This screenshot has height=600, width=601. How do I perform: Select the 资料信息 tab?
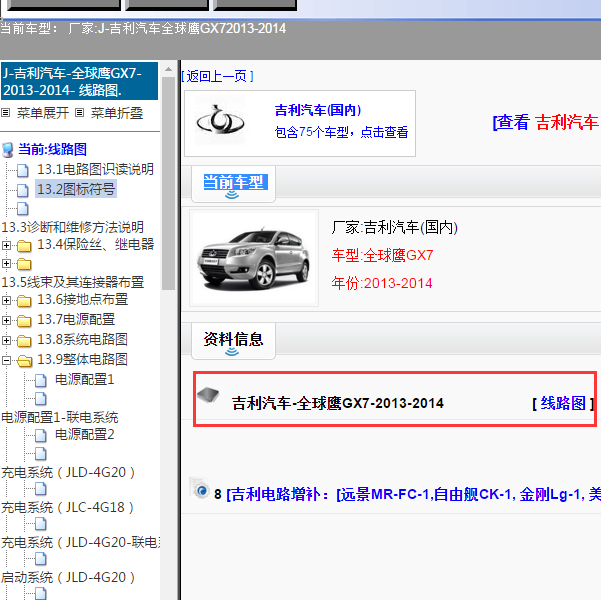point(233,339)
